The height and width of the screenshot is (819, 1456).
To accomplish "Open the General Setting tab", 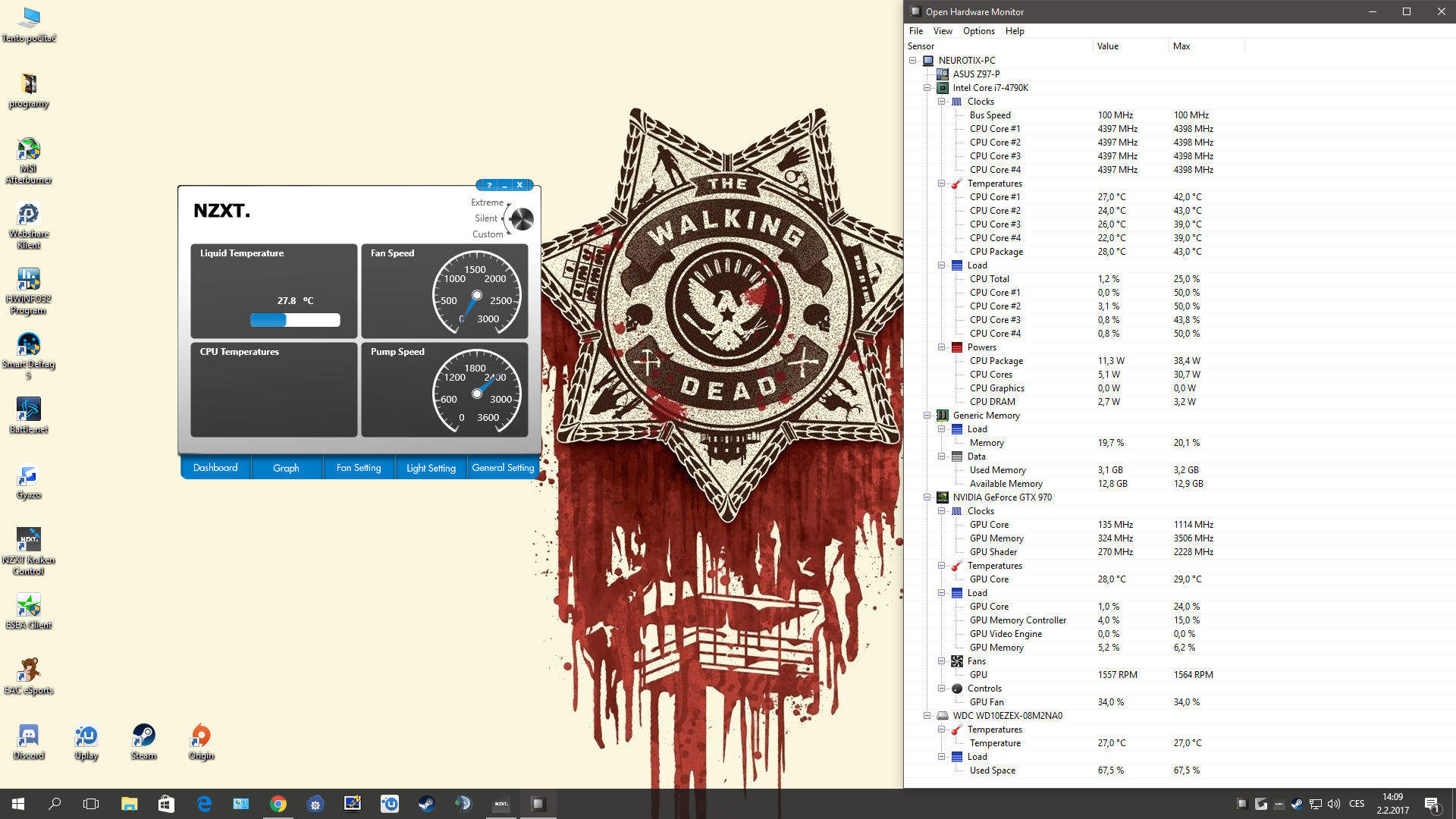I will 503,468.
